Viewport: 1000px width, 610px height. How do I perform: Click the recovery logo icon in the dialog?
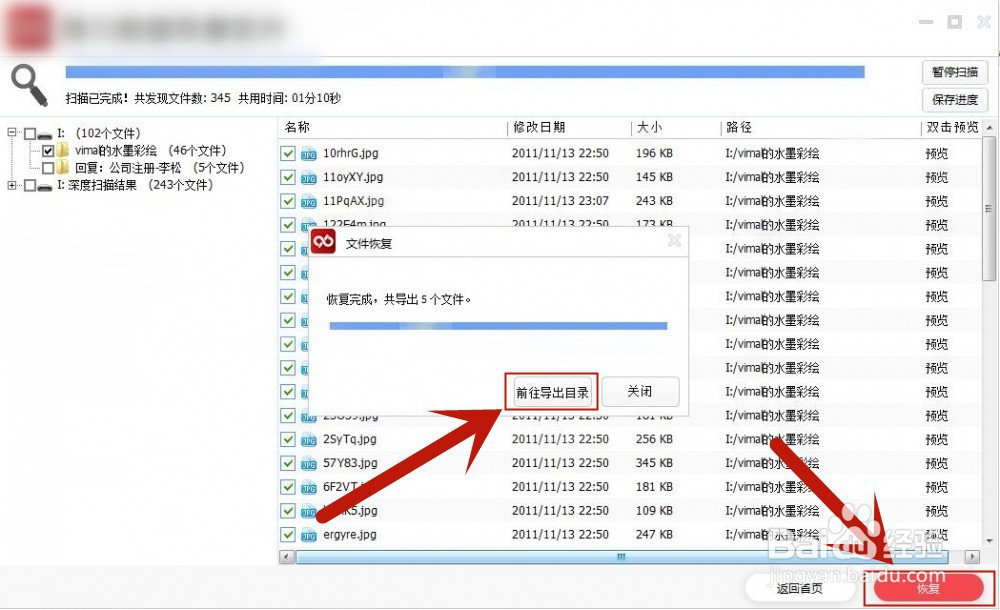(322, 241)
